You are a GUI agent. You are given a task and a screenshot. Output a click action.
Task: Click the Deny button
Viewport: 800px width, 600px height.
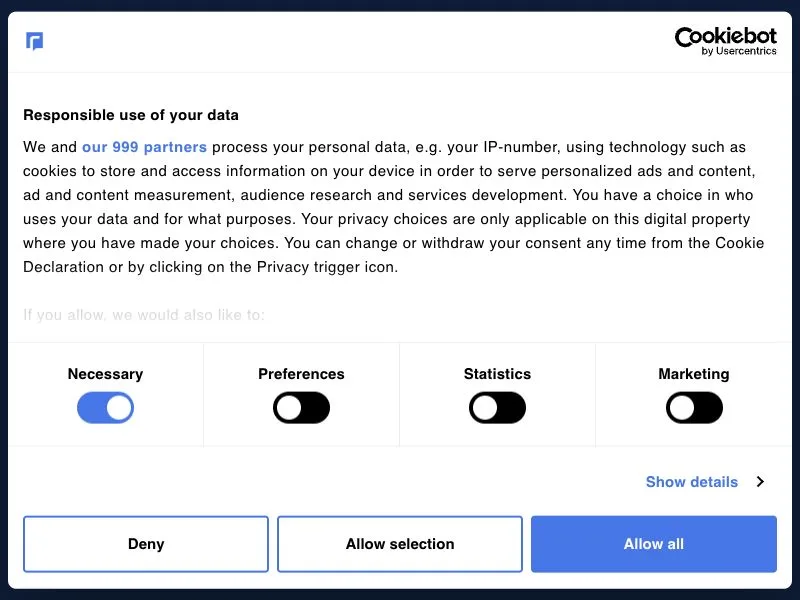click(146, 544)
